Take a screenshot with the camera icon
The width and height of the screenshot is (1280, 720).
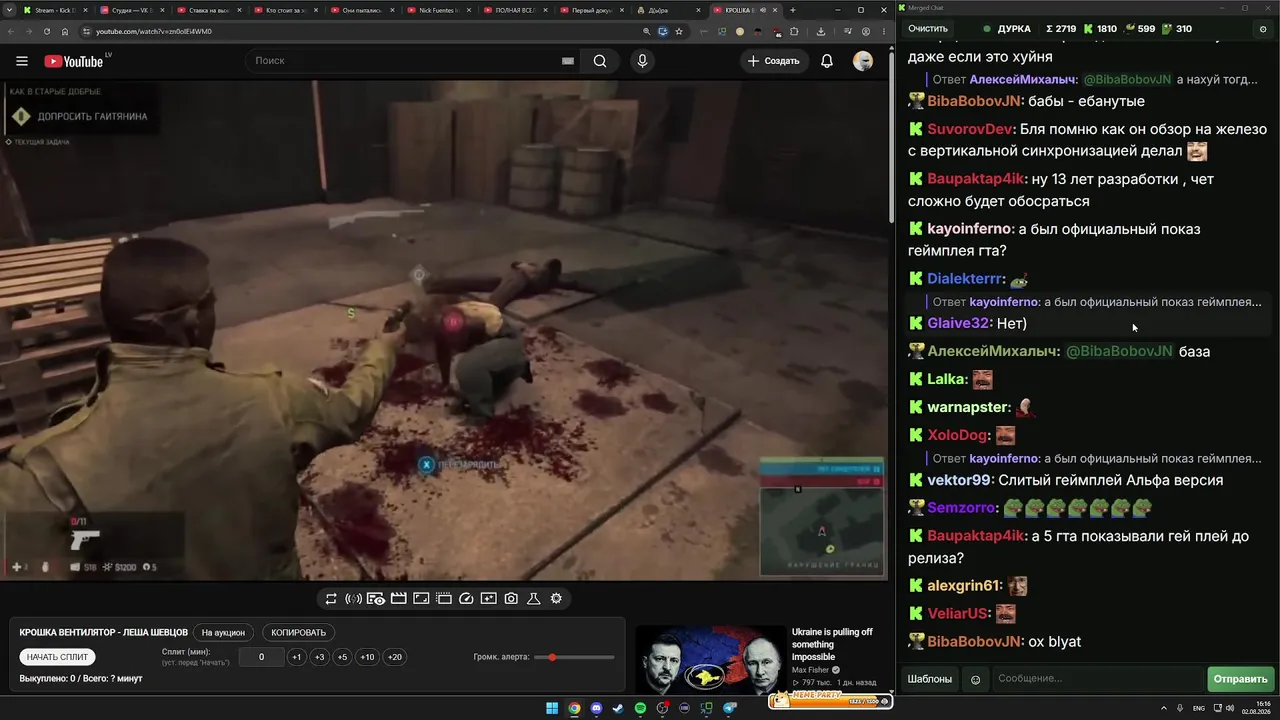click(511, 599)
